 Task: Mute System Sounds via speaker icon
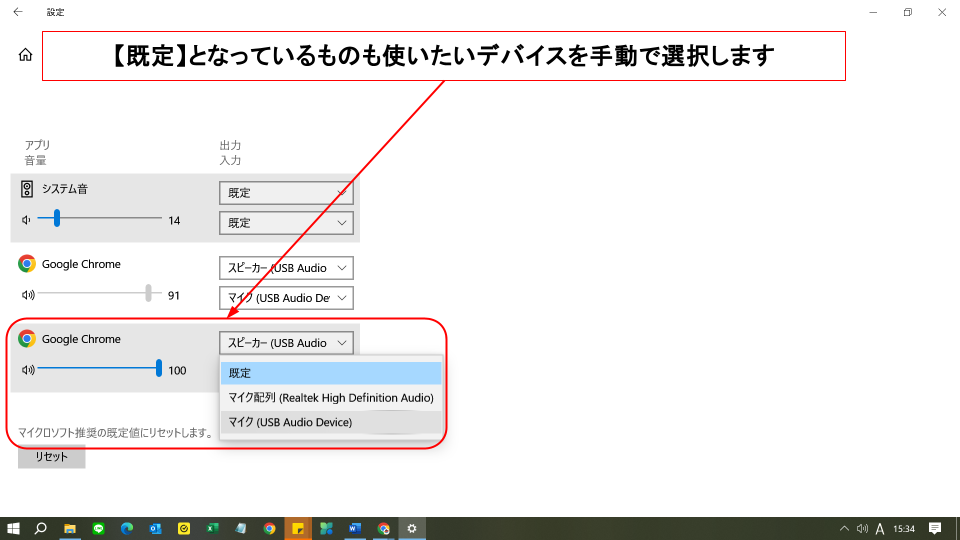coord(27,220)
